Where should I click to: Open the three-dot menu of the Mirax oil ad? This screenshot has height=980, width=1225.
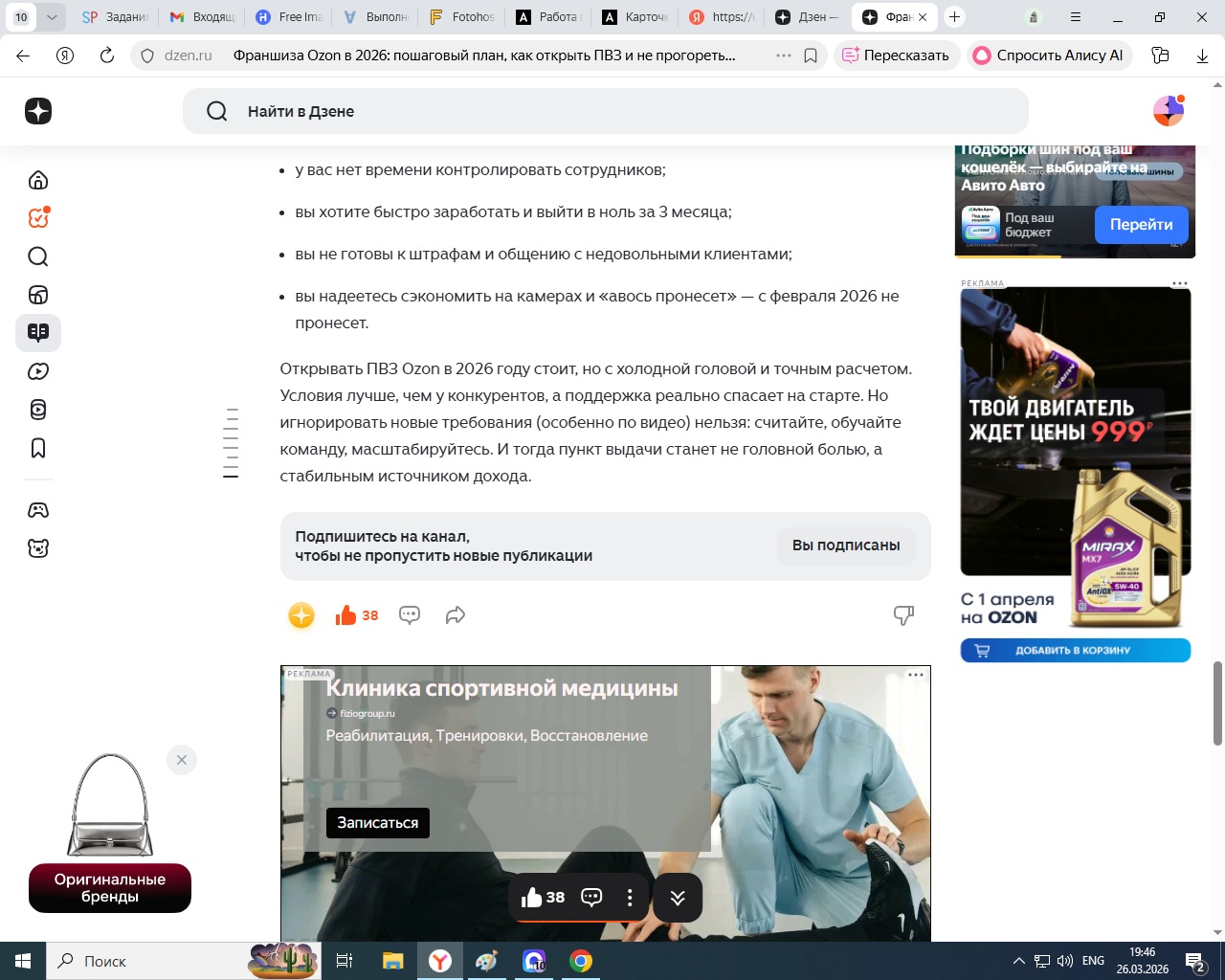[1179, 283]
